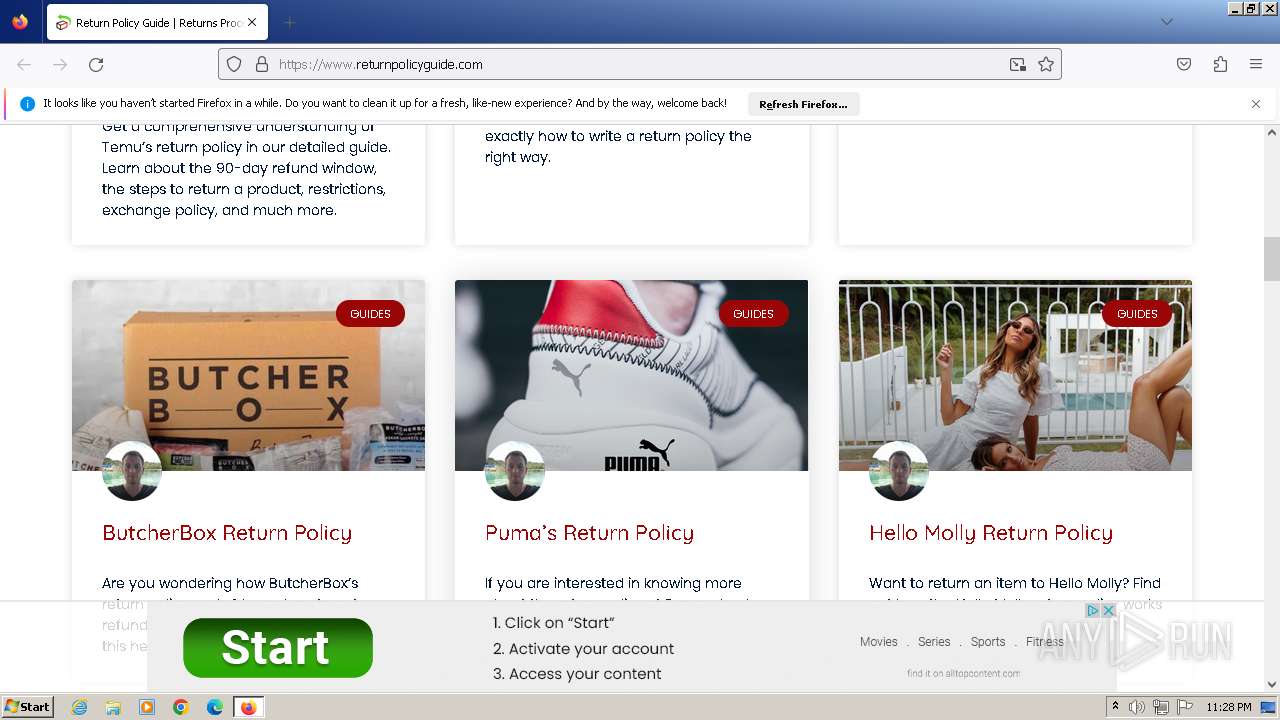
Task: Open Hello Molly Return Policy link
Action: [991, 533]
